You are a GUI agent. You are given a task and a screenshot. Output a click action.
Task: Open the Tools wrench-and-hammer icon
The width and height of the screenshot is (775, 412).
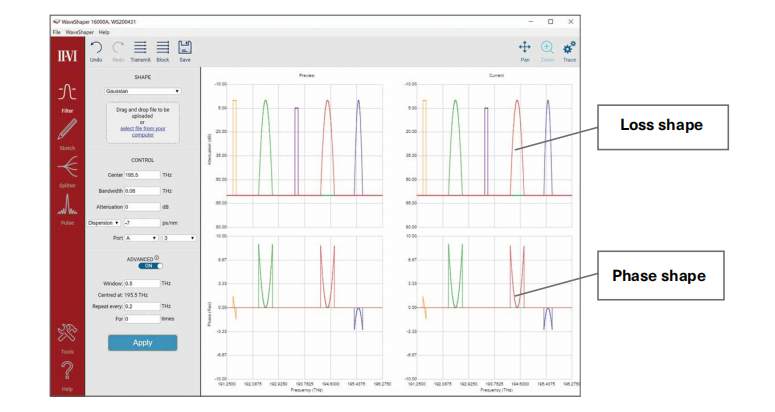coord(67,333)
